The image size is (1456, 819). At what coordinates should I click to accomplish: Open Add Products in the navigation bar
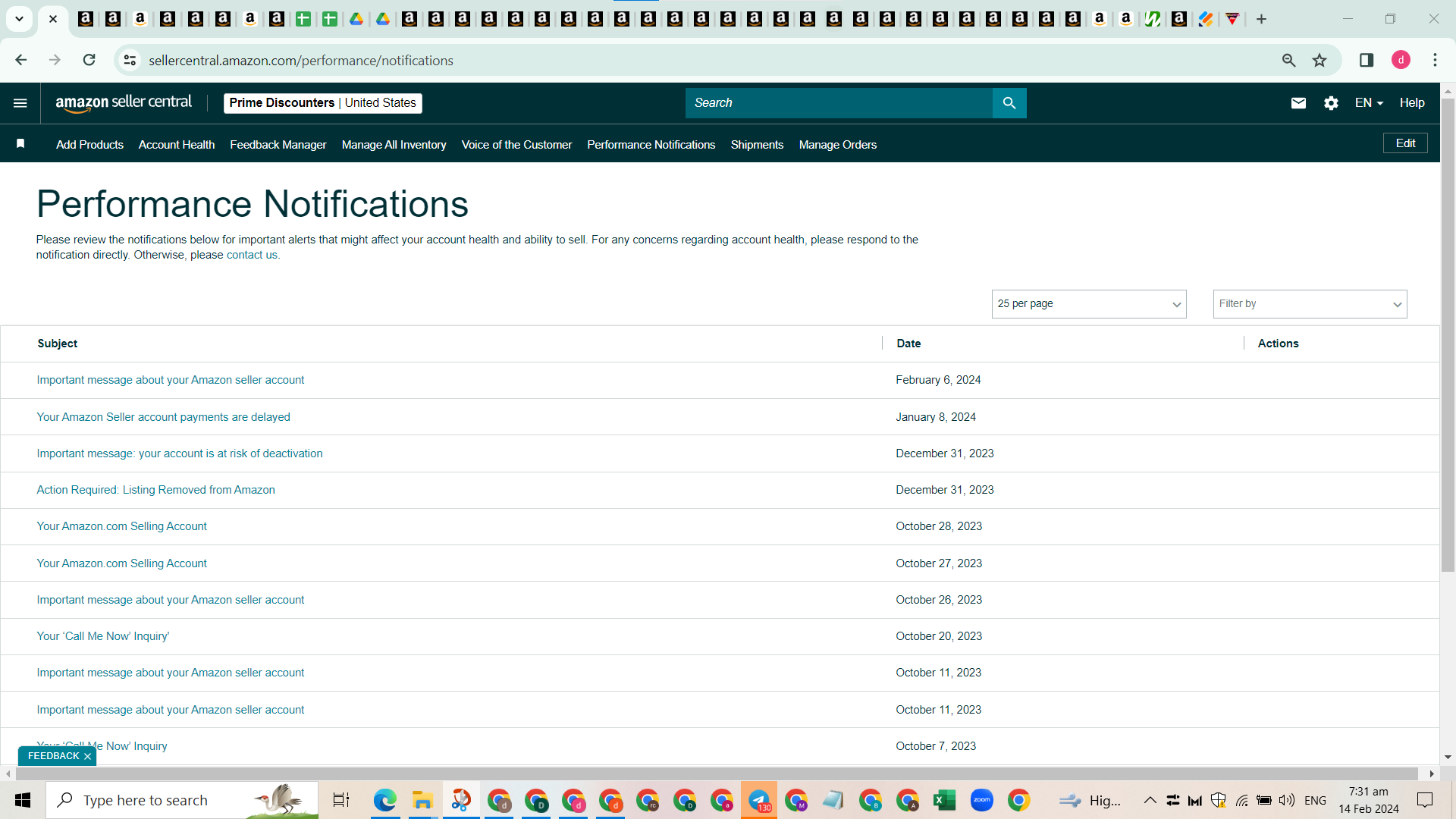[x=89, y=145]
